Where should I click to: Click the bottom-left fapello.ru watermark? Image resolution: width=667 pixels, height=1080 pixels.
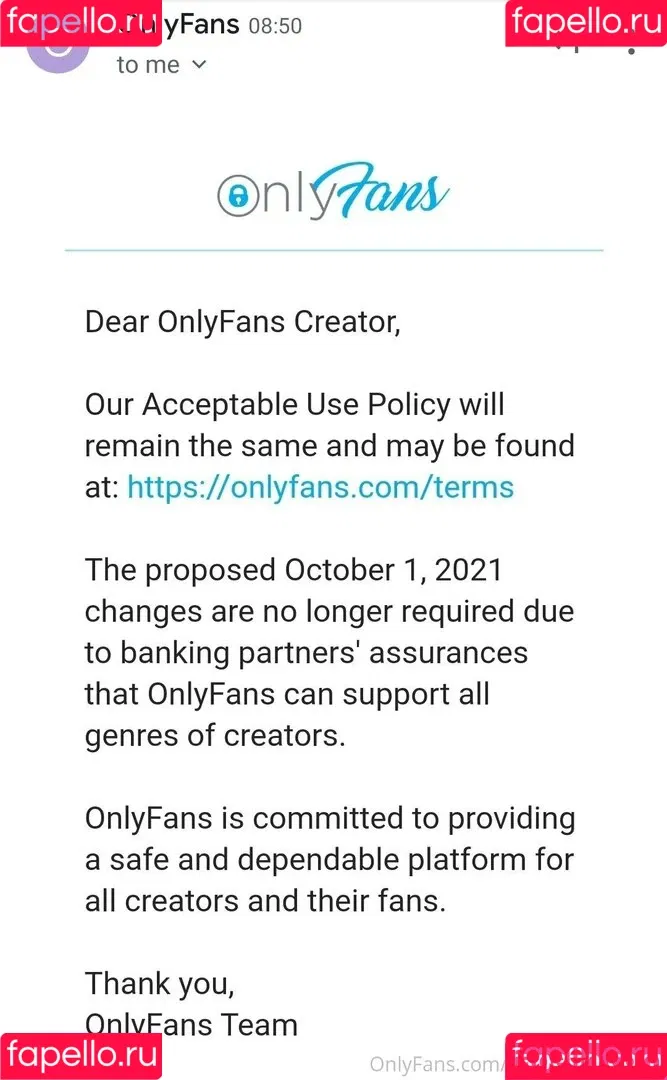(x=81, y=1056)
